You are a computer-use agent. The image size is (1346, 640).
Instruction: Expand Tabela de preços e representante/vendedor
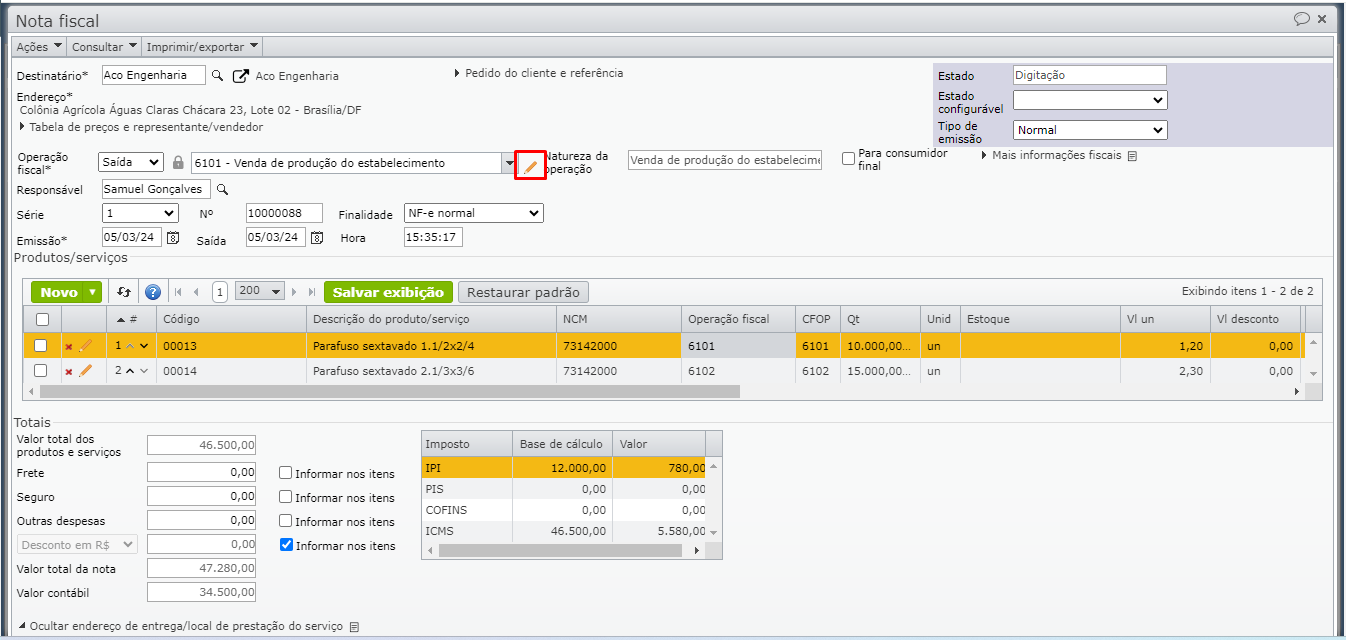(x=141, y=127)
